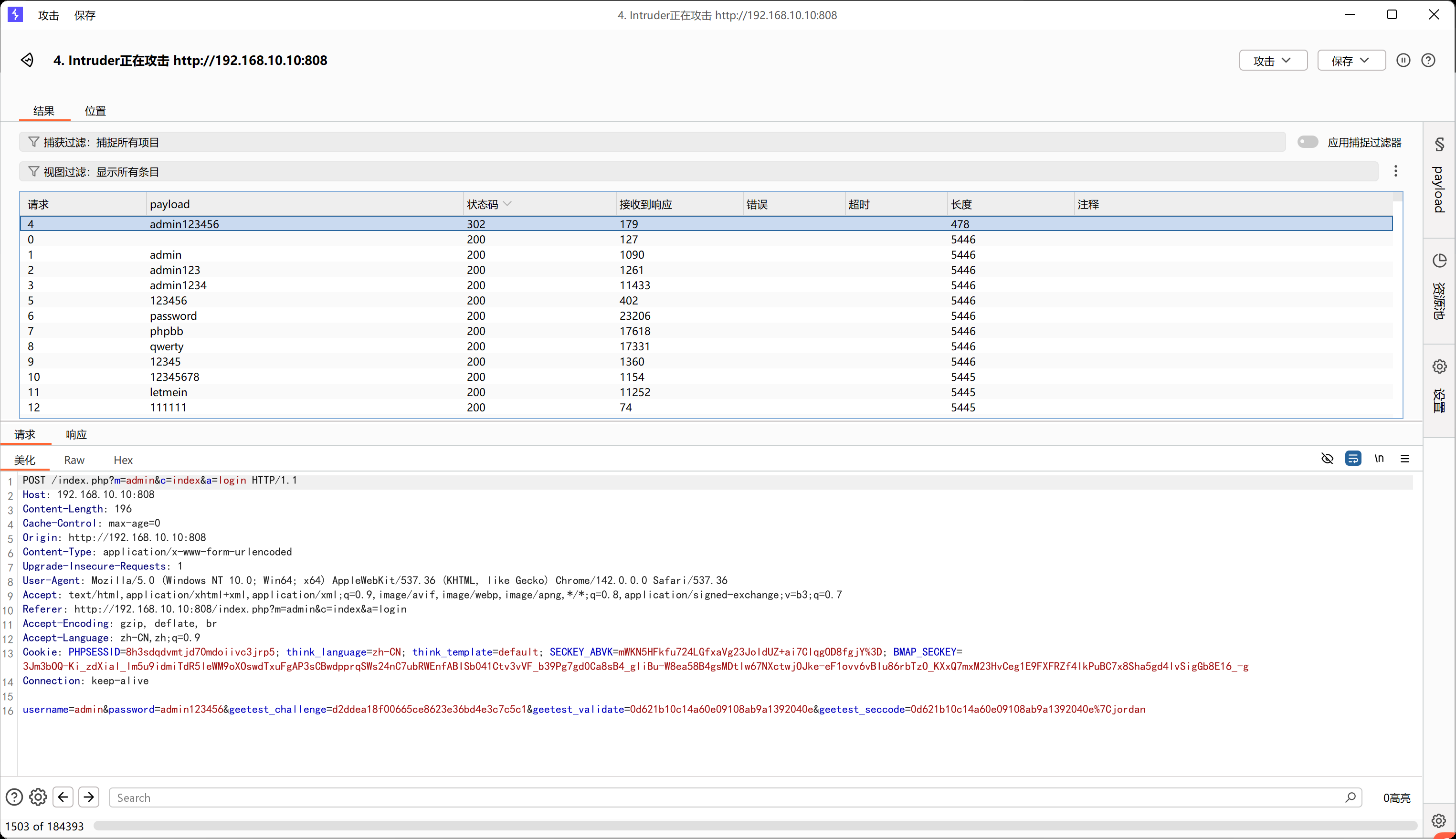Open the payload side panel icon
The width and height of the screenshot is (1456, 839).
point(1439,144)
